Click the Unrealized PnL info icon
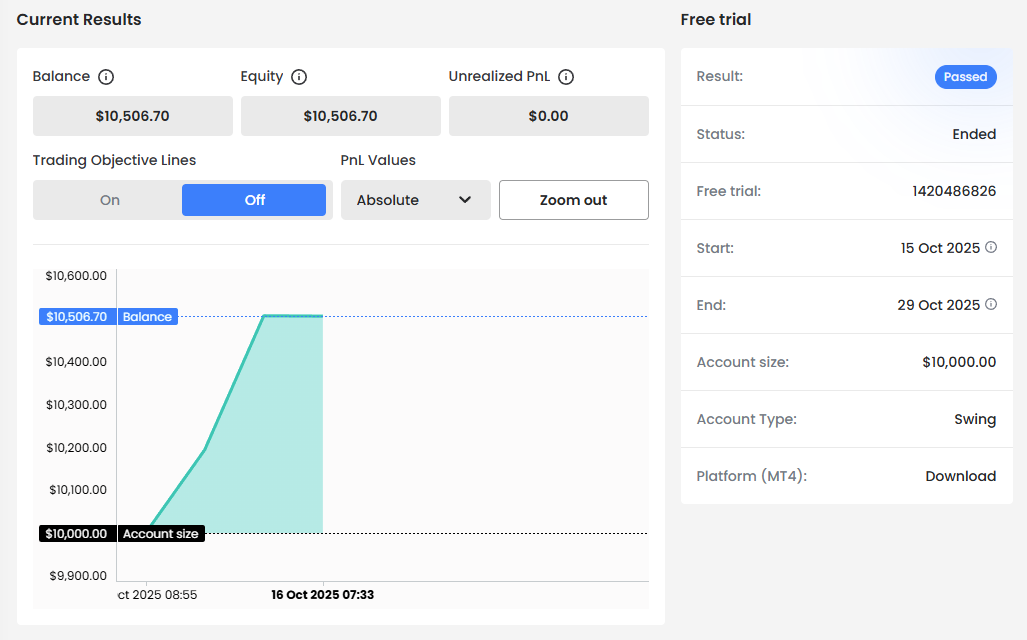 (566, 77)
